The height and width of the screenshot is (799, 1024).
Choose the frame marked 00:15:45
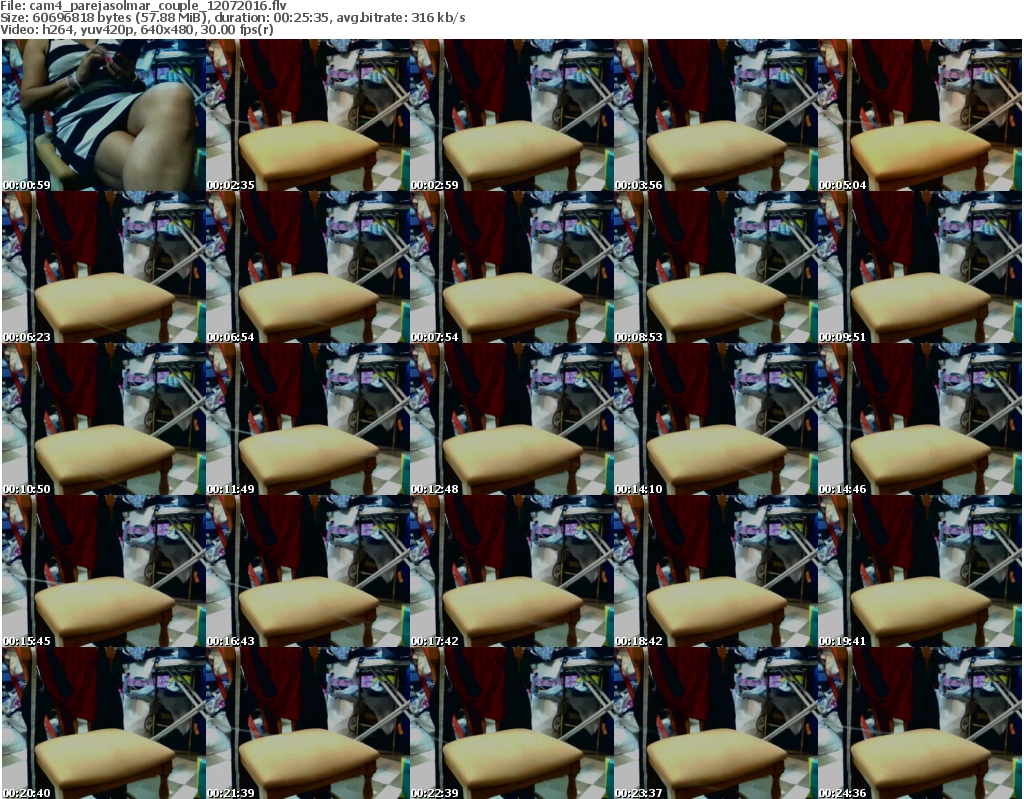[103, 571]
